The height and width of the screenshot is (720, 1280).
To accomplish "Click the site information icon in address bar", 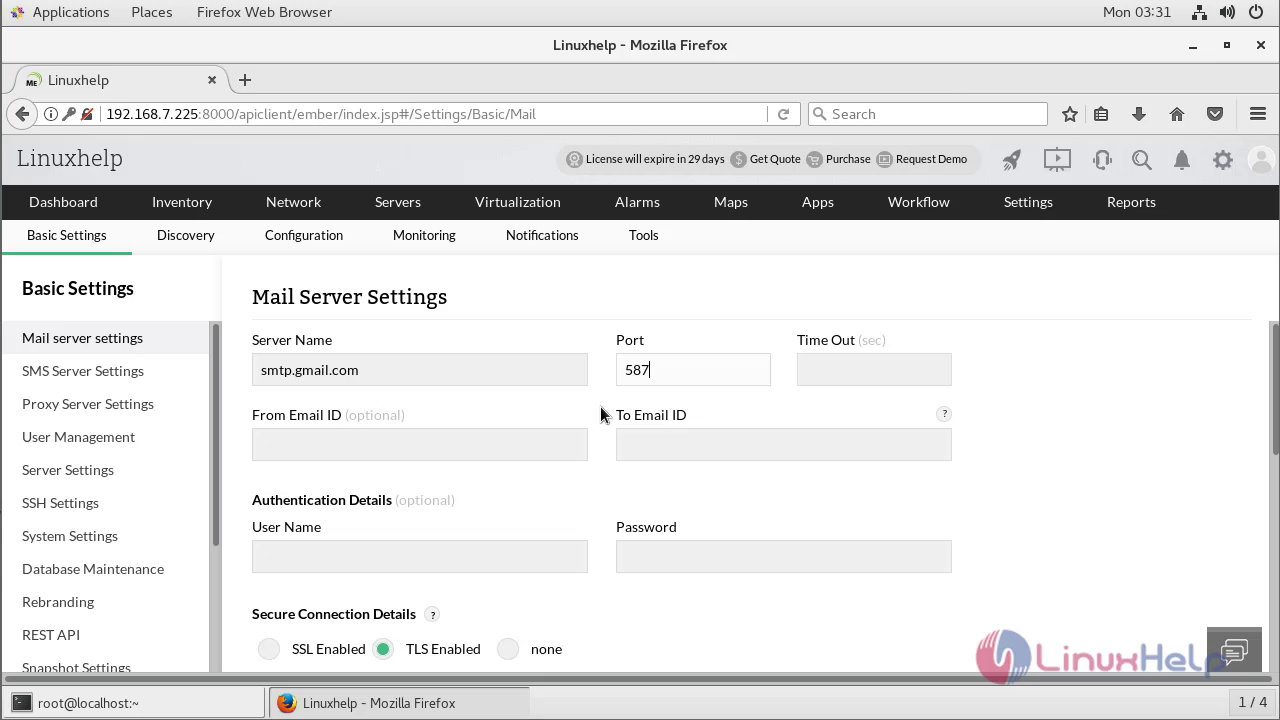I will pyautogui.click(x=51, y=114).
